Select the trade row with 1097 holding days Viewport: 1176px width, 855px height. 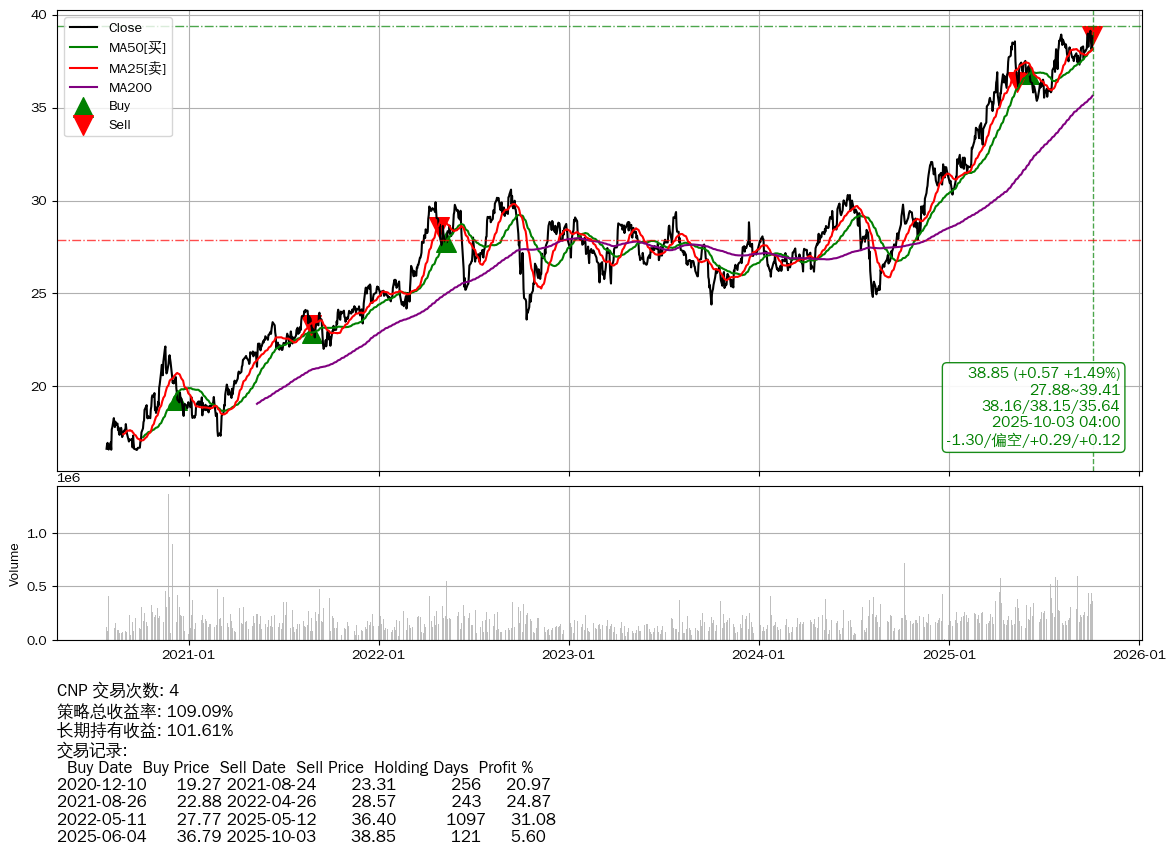pyautogui.click(x=306, y=819)
